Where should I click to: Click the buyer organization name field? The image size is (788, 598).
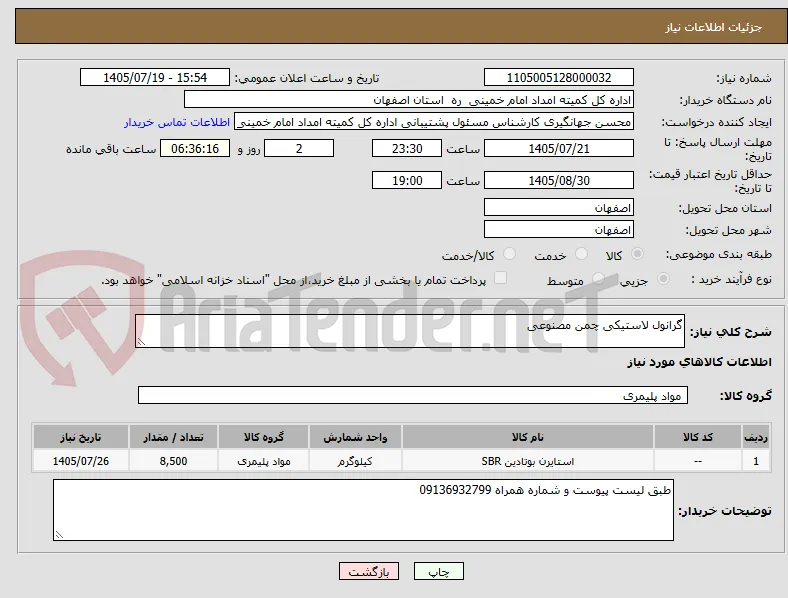point(409,99)
